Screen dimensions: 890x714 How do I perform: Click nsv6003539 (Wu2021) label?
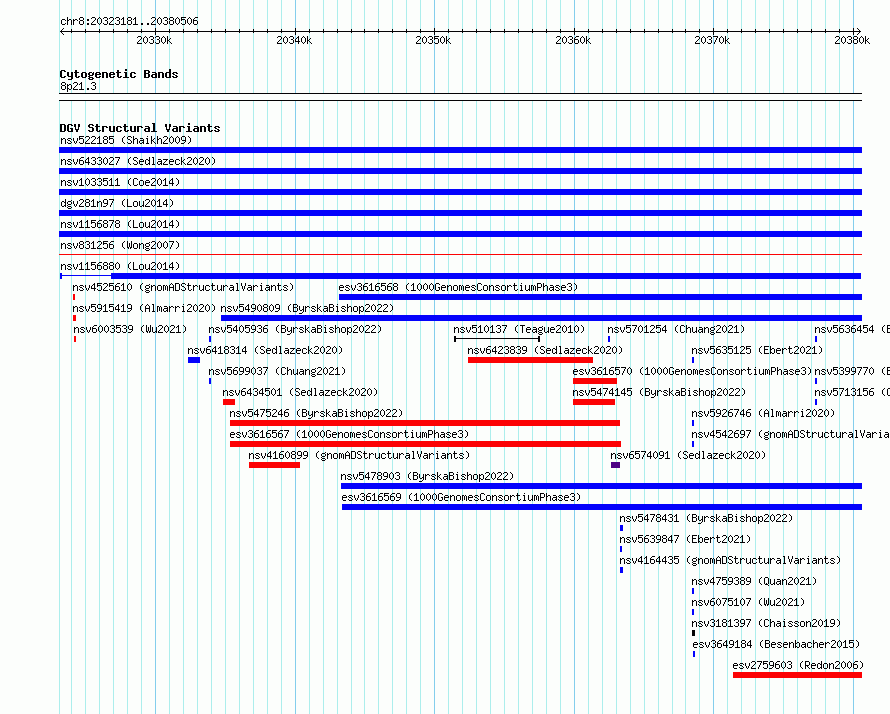(130, 329)
